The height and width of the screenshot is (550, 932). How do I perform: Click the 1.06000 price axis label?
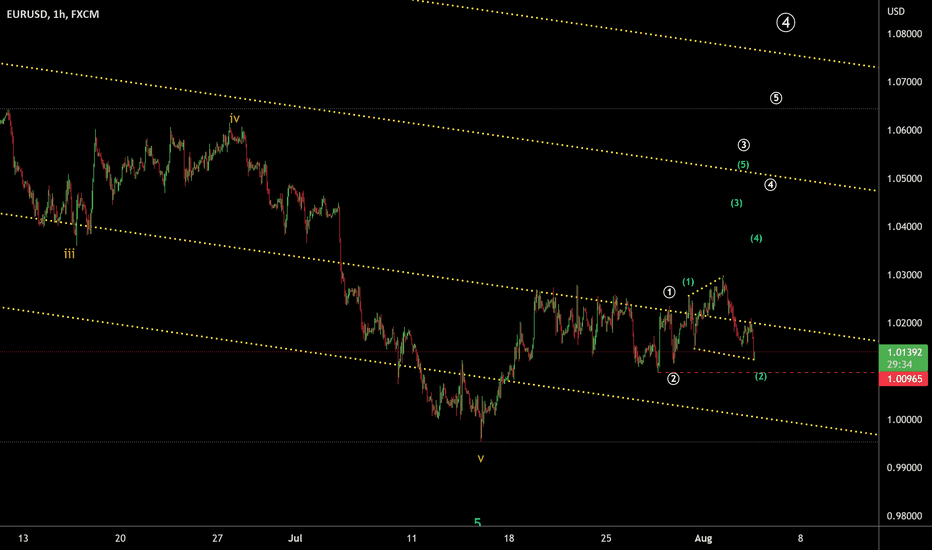pyautogui.click(x=905, y=130)
